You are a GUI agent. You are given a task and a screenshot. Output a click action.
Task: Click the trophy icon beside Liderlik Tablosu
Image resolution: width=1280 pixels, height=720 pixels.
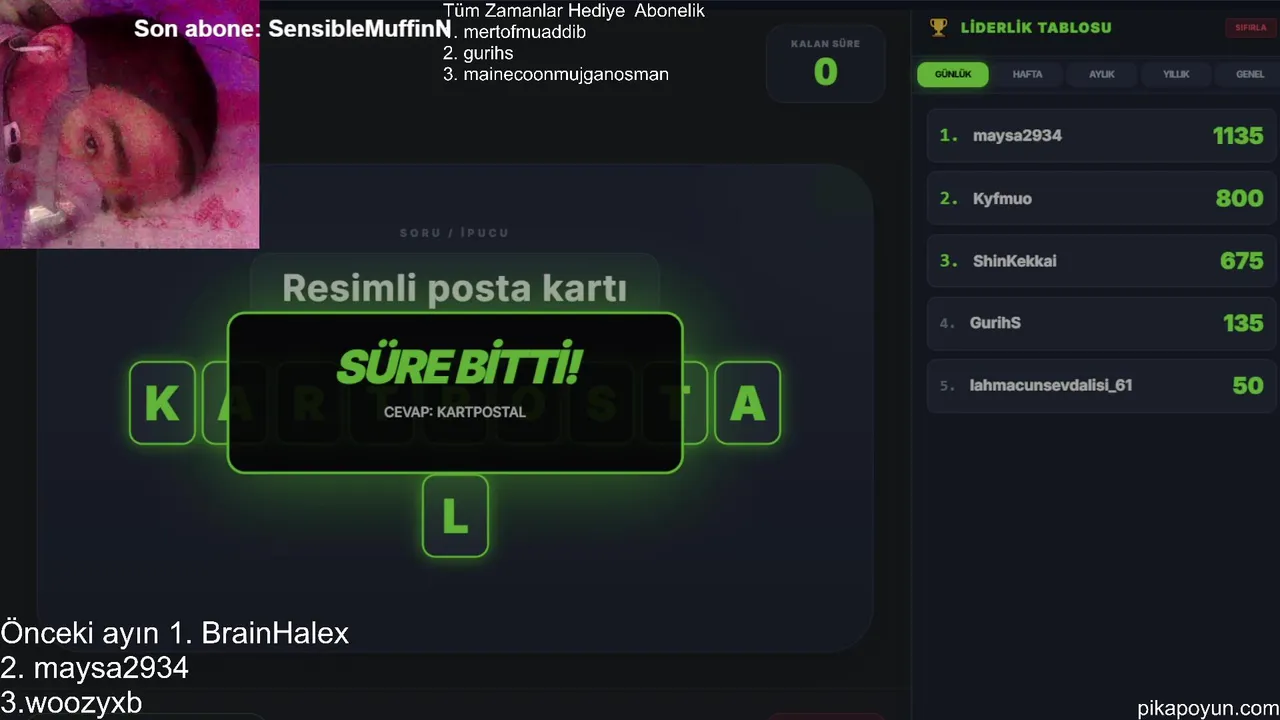[938, 27]
